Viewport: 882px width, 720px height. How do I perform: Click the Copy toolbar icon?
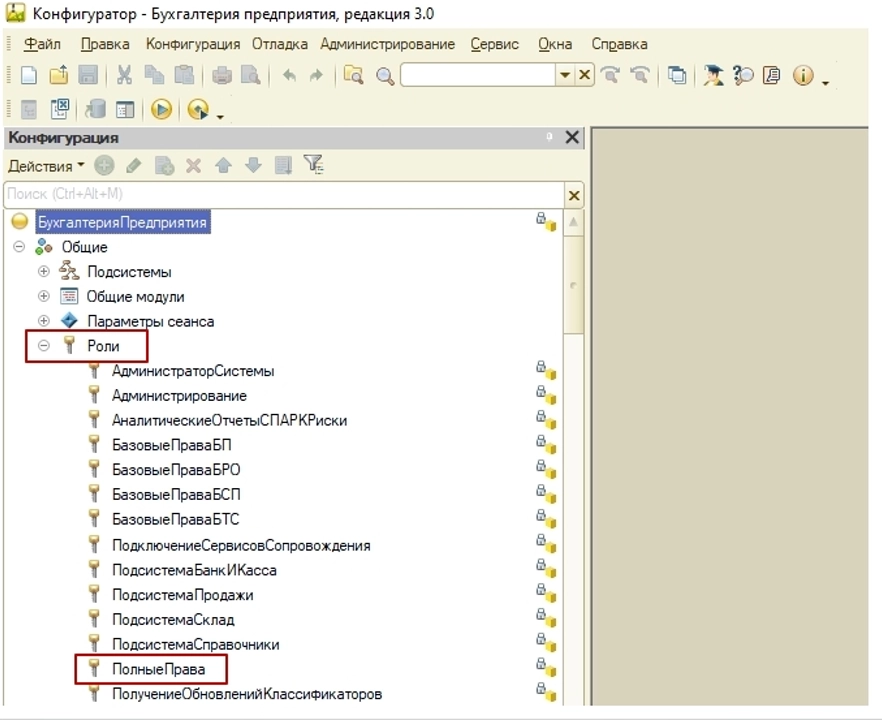(x=154, y=75)
